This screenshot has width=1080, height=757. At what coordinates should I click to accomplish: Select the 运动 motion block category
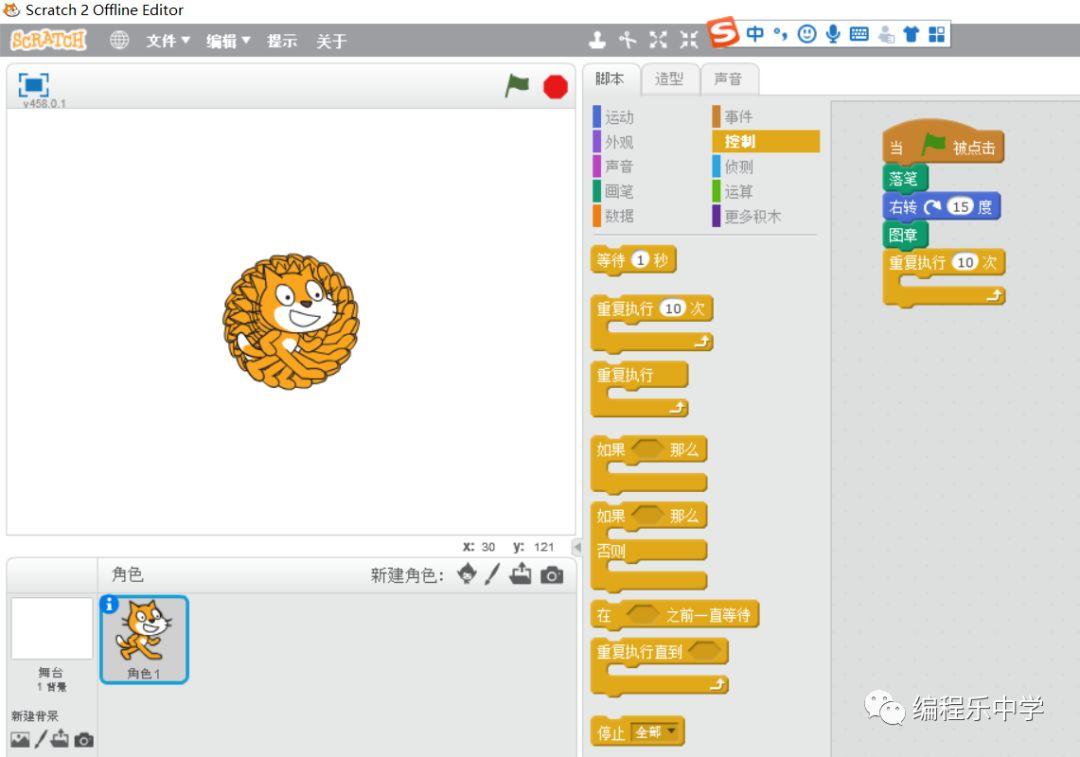(x=619, y=117)
